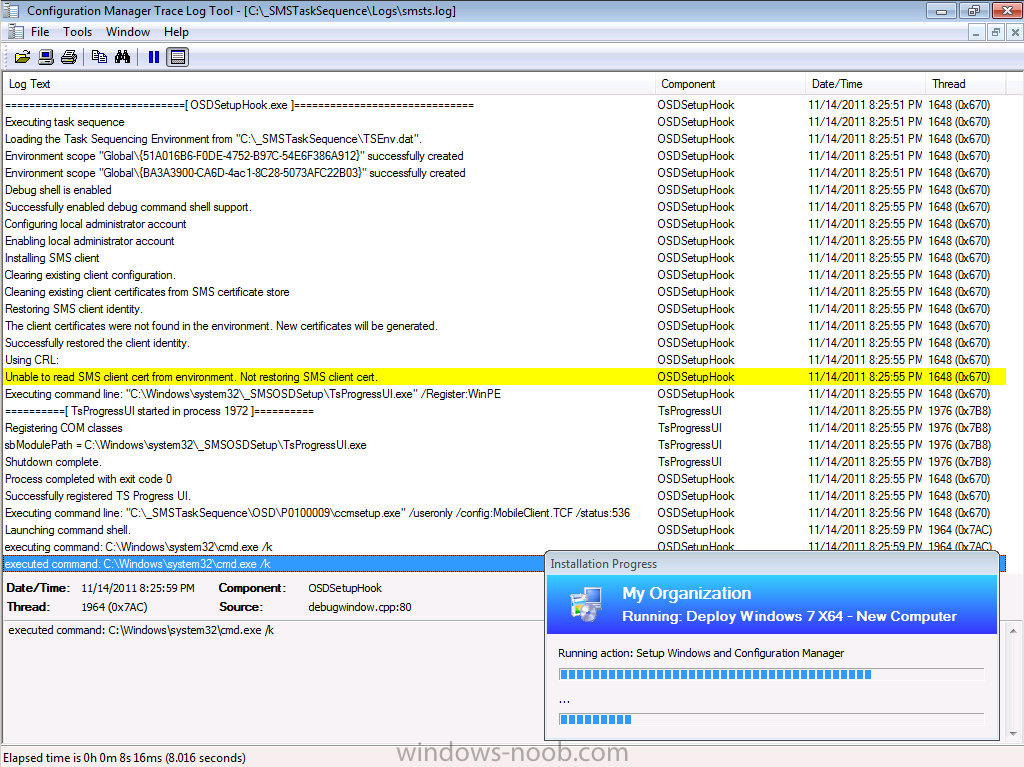Click the "Elapsed time is 0h 0m 8s 16ms" status text

[125, 758]
